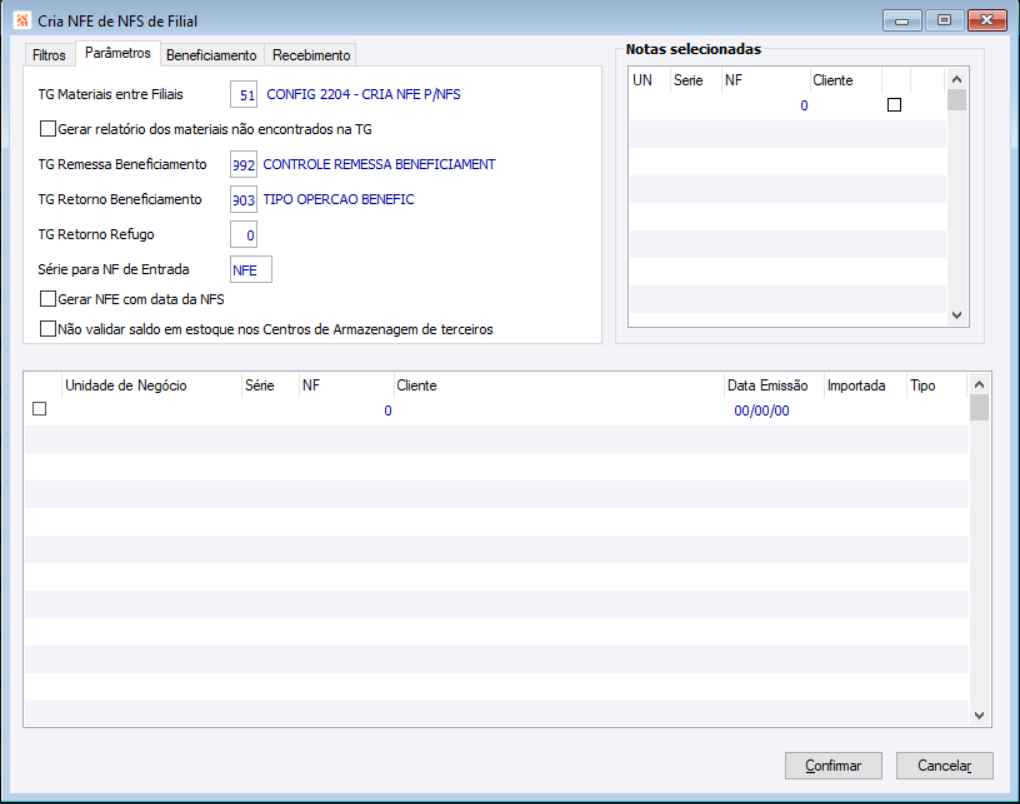Minimize the Cria NFE window
The width and height of the screenshot is (1020, 804).
click(x=902, y=21)
